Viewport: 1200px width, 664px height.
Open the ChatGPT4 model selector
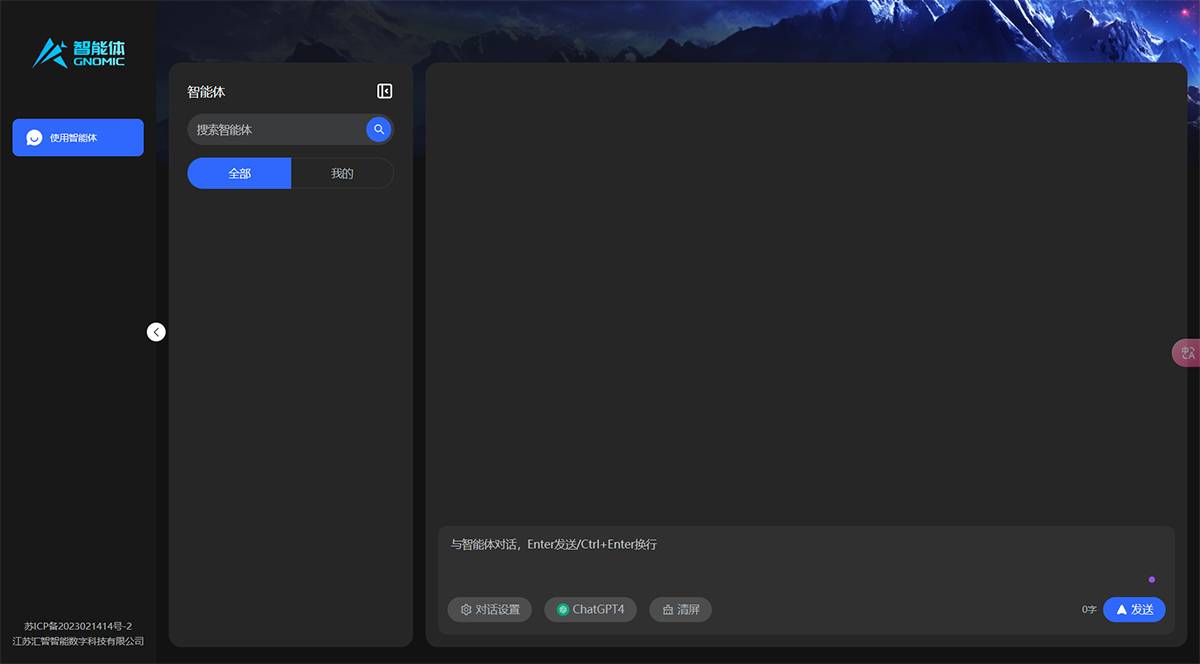pyautogui.click(x=590, y=609)
